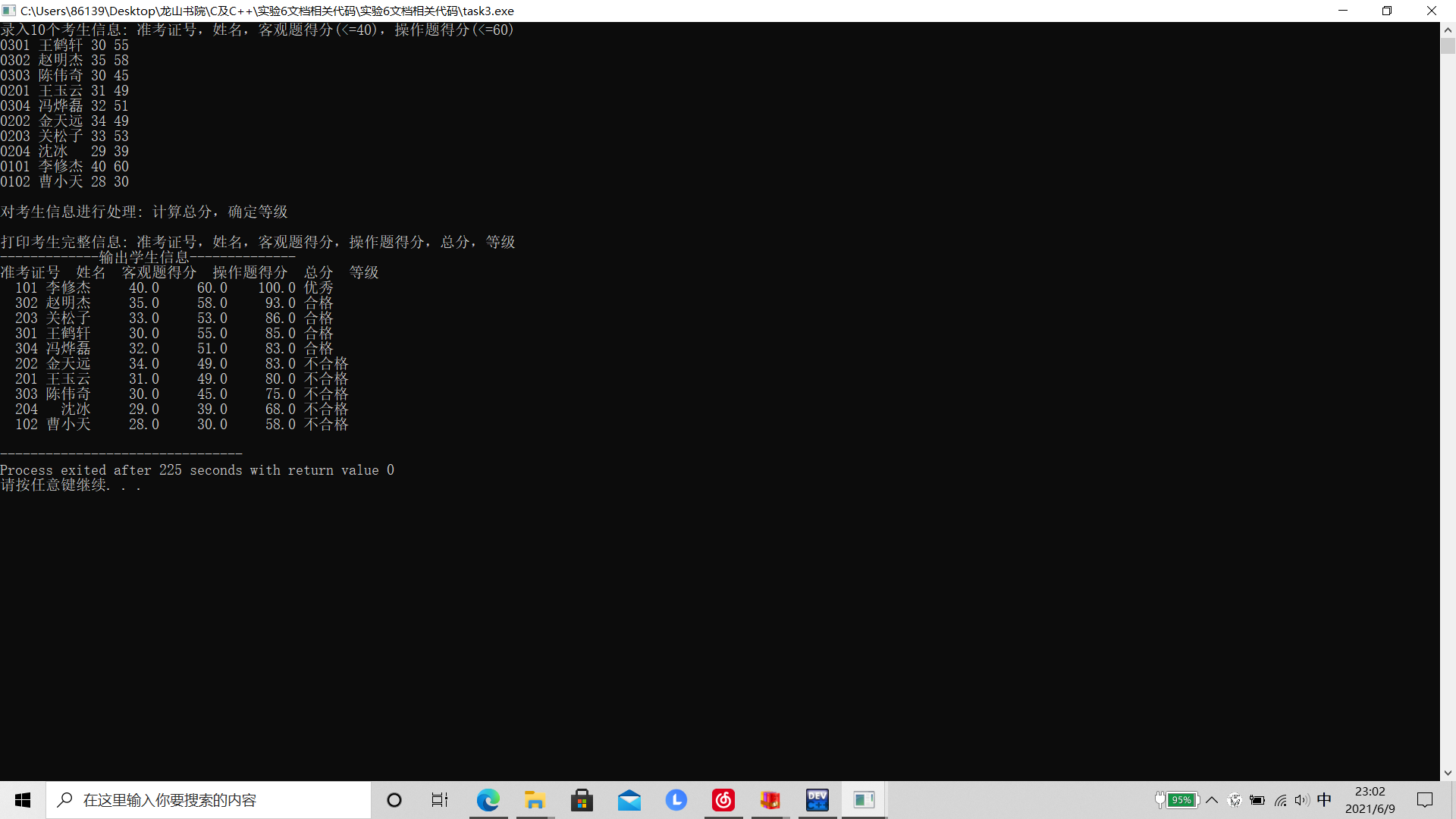Image resolution: width=1456 pixels, height=819 pixels.
Task: Click the task3.exe console taskbar icon
Action: click(x=864, y=800)
